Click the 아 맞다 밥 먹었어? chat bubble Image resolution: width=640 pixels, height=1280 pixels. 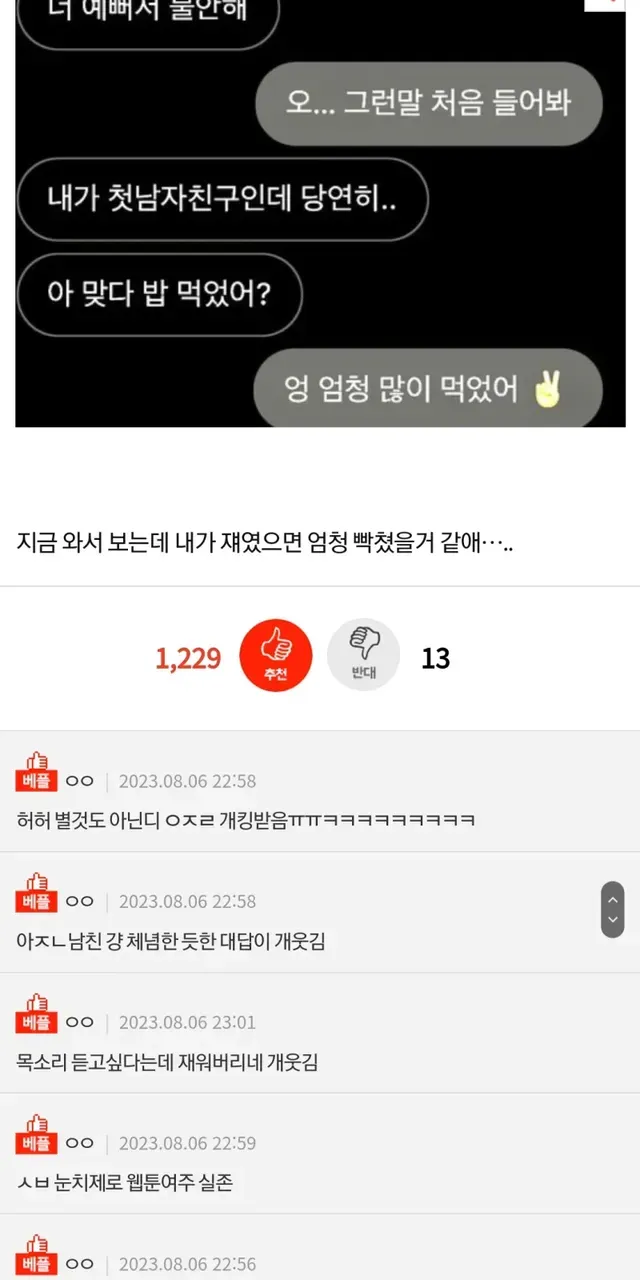click(160, 295)
